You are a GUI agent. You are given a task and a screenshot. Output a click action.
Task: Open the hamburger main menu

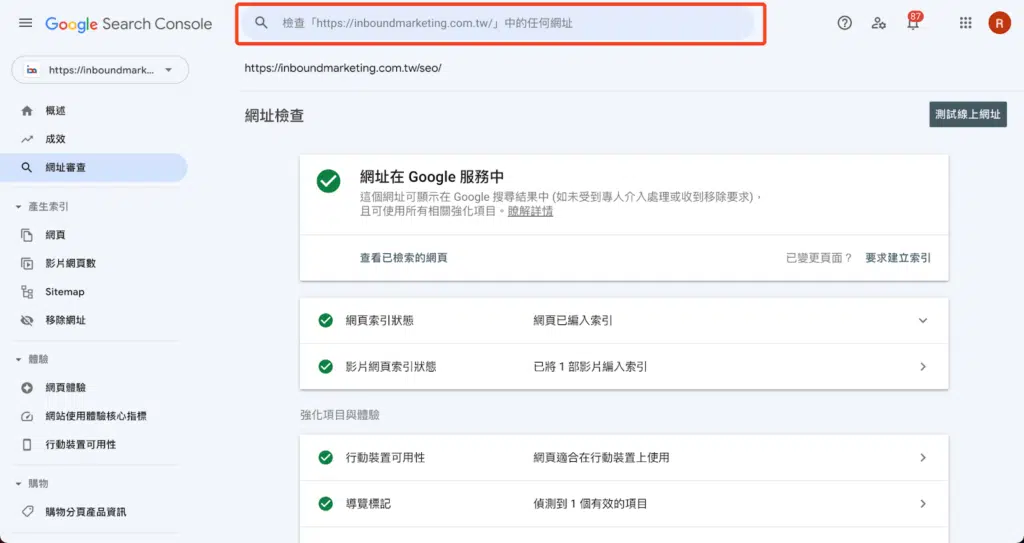25,24
